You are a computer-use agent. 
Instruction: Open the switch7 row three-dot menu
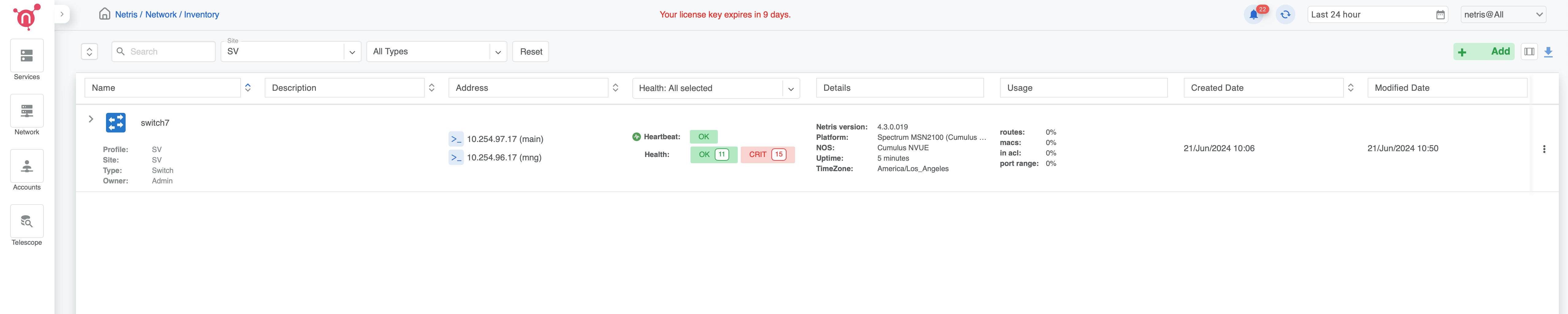pos(1544,149)
